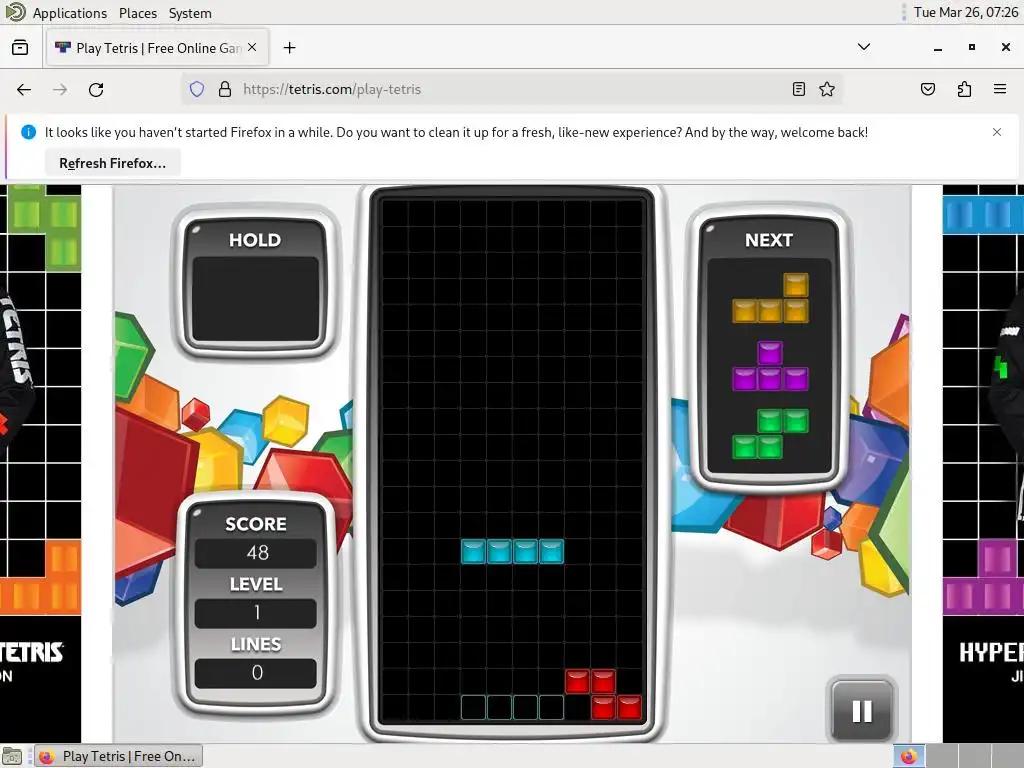Switch to the Play Tetris tab
This screenshot has width=1024, height=768.
(x=157, y=48)
